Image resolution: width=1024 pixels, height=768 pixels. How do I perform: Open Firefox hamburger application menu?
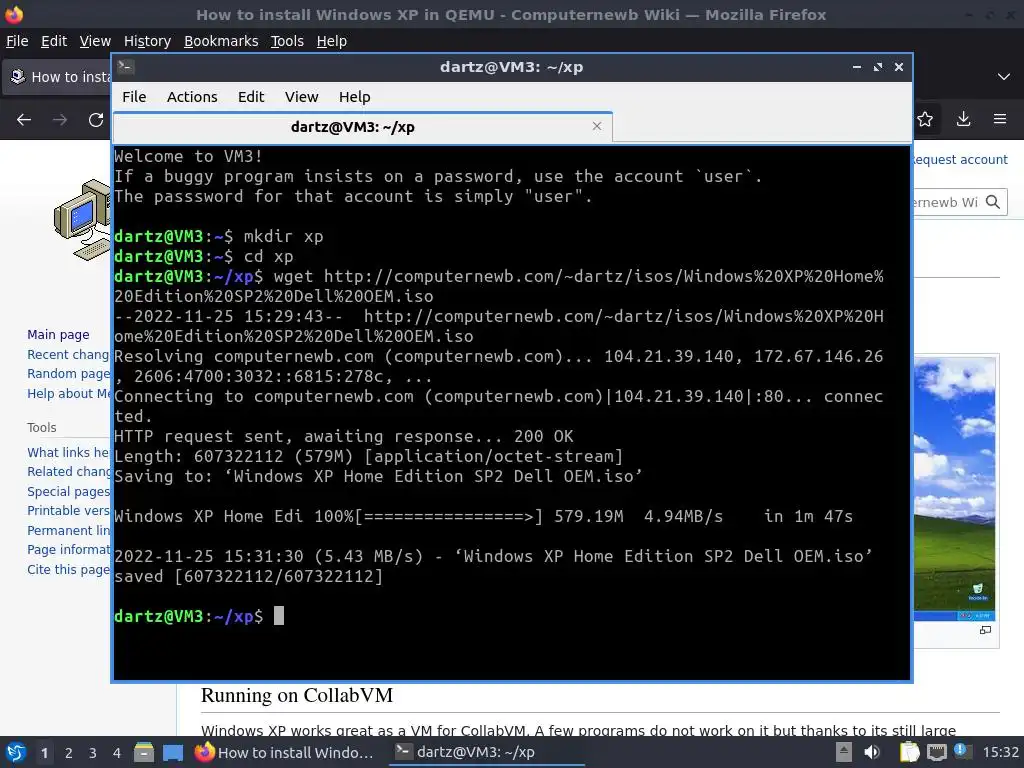tap(1000, 119)
